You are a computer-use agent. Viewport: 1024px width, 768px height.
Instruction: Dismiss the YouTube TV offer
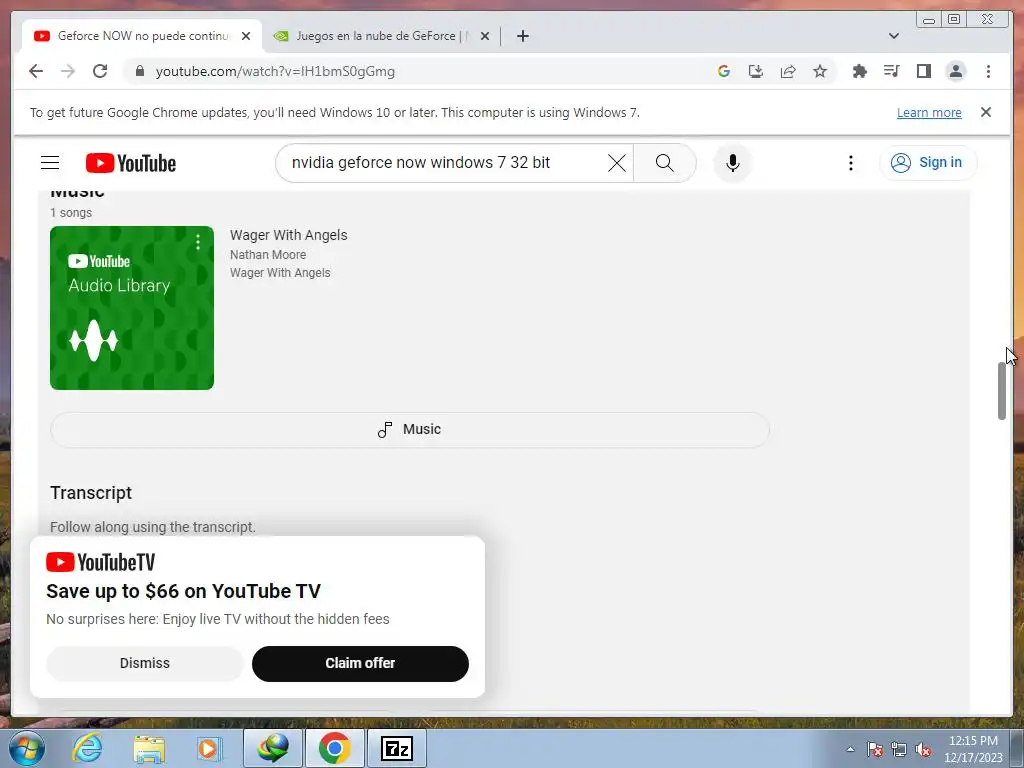click(144, 663)
